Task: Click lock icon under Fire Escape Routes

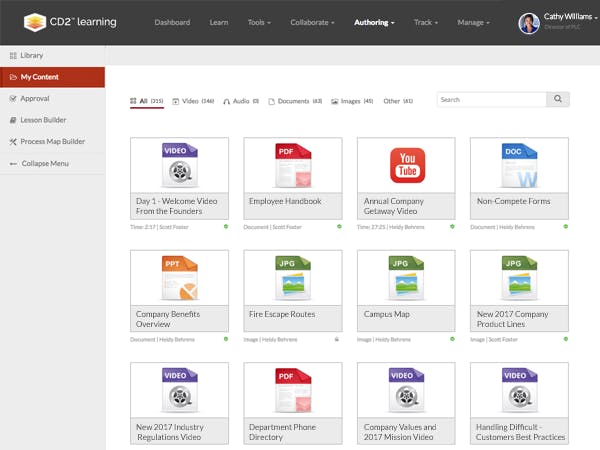Action: (337, 339)
